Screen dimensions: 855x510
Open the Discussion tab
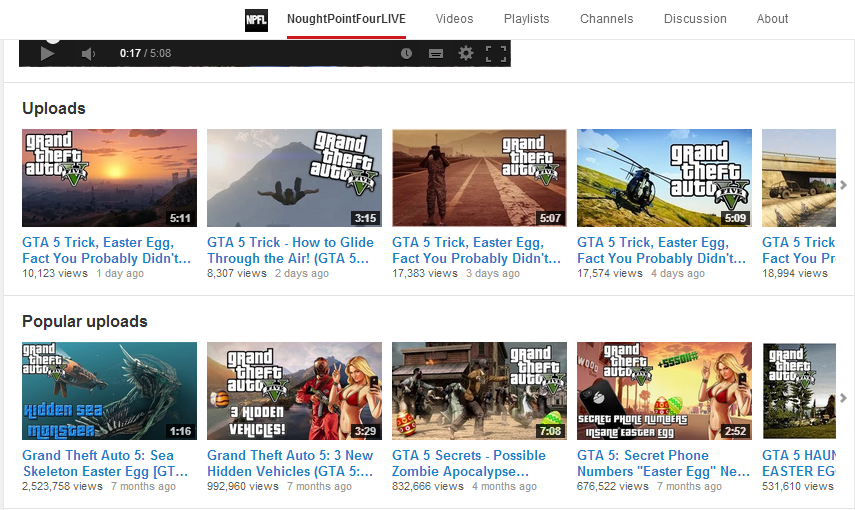695,19
